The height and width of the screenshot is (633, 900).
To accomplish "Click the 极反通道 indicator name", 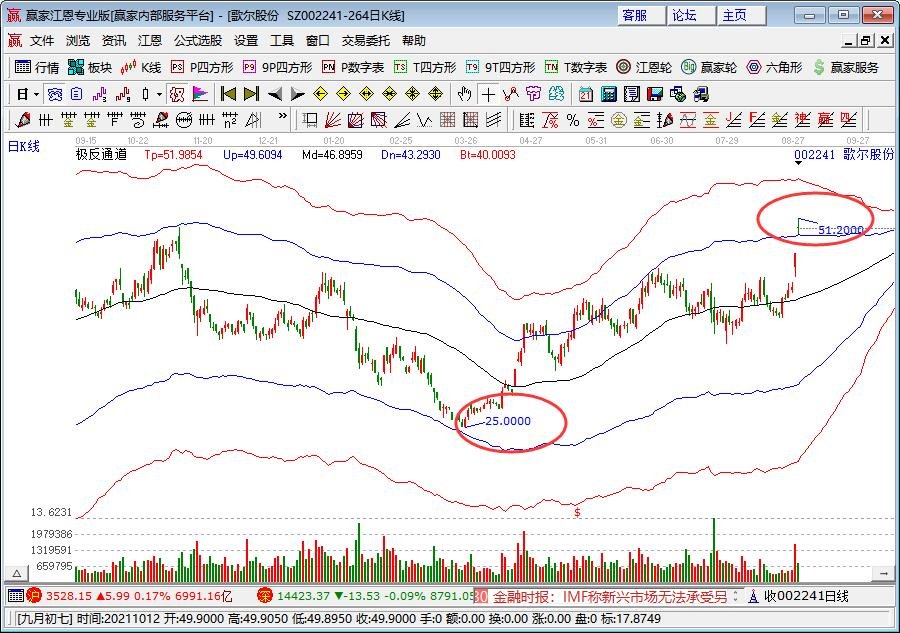I will coord(101,154).
